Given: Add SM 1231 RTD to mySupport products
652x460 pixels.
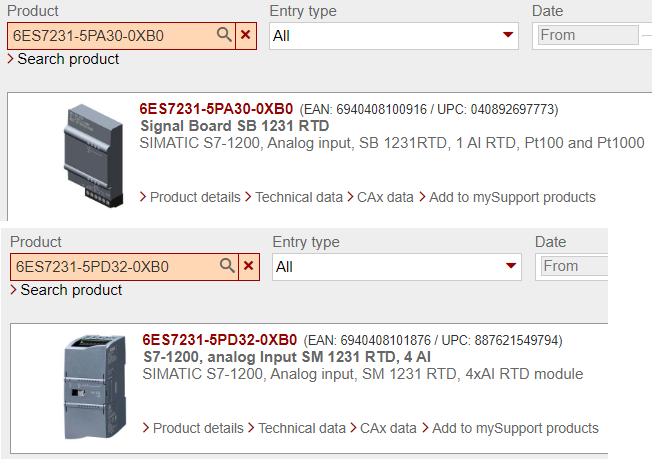Looking at the screenshot, I should click(515, 428).
